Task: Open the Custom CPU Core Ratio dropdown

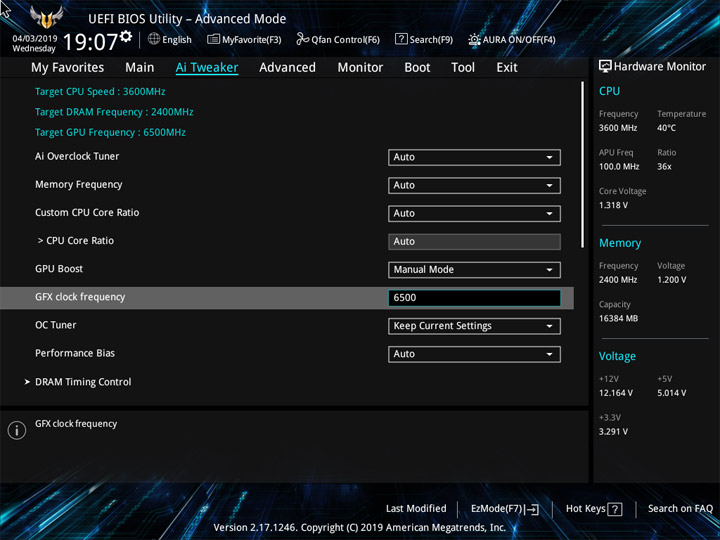Action: pos(474,214)
